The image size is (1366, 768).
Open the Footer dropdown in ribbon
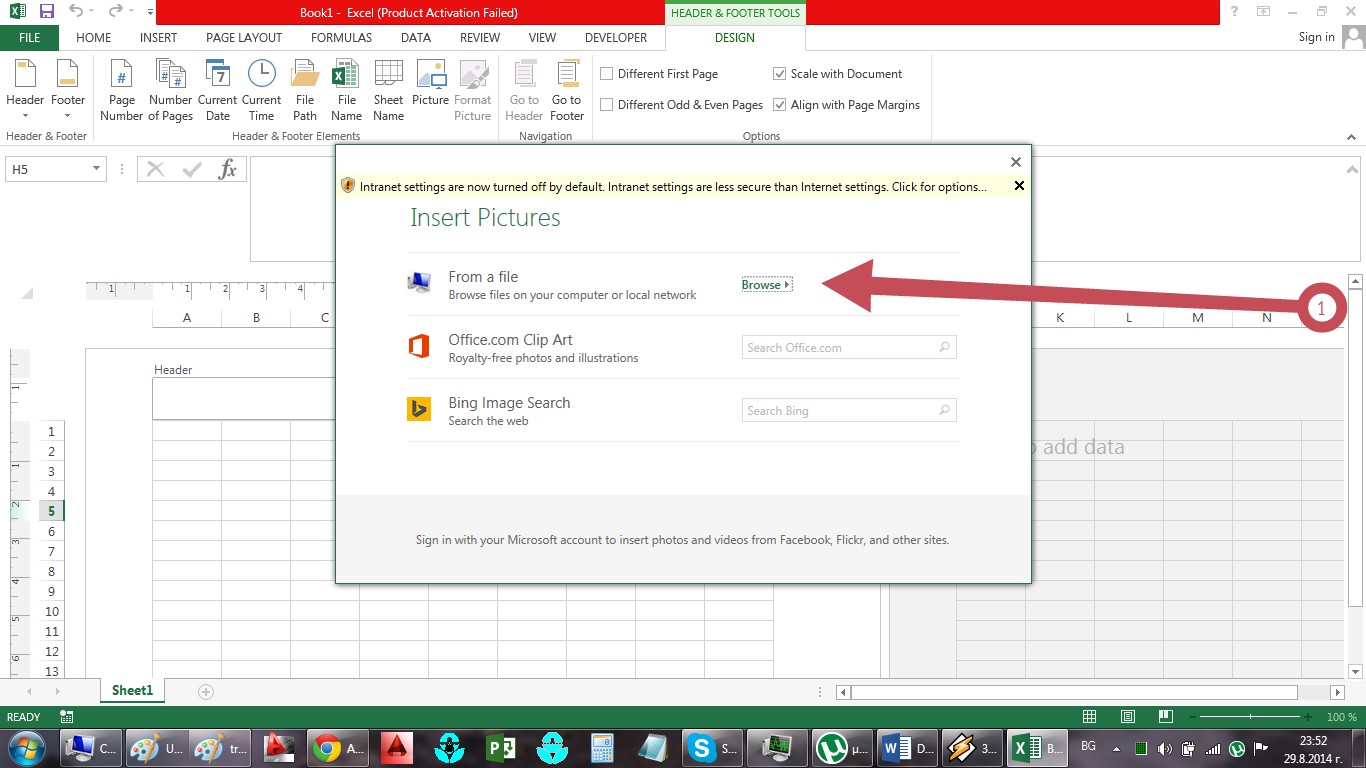click(x=68, y=89)
